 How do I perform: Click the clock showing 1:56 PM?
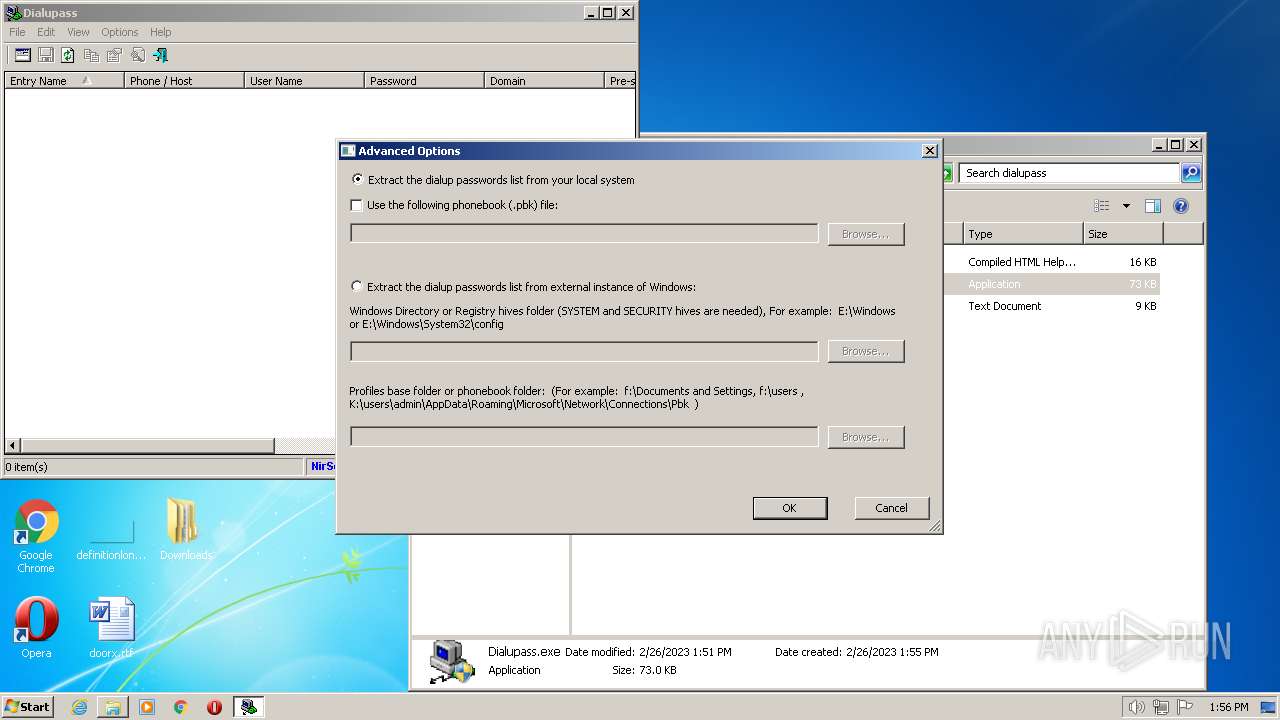click(1228, 707)
